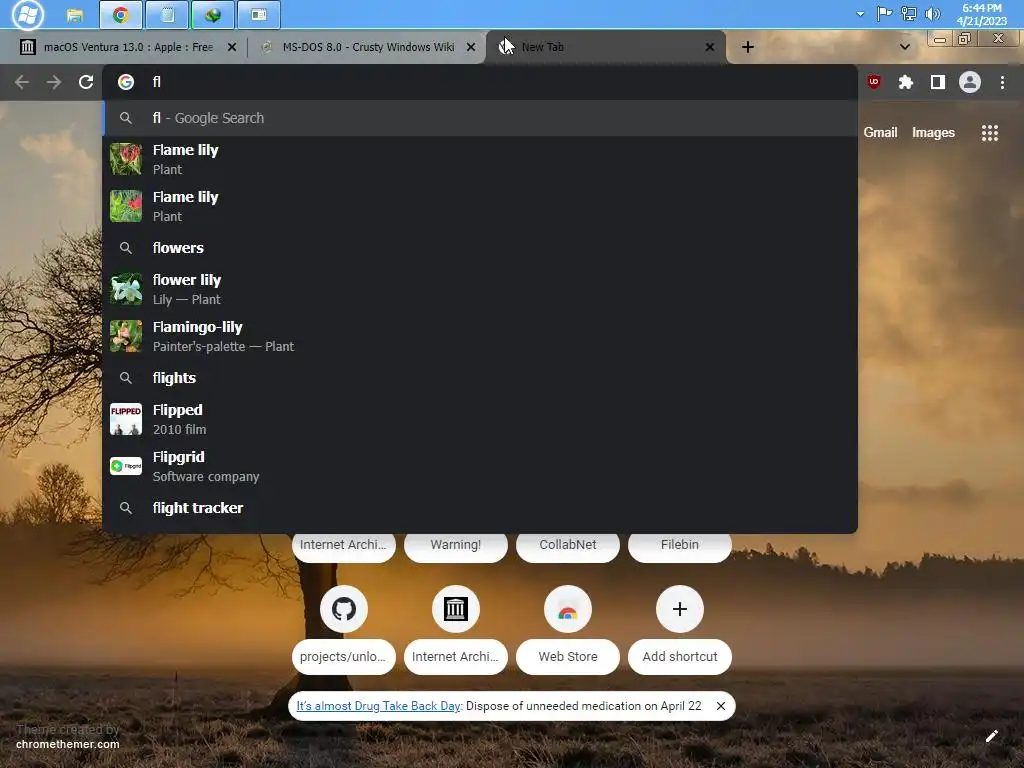Close the macOS Ventura tab
Image resolution: width=1024 pixels, height=768 pixels.
231,47
